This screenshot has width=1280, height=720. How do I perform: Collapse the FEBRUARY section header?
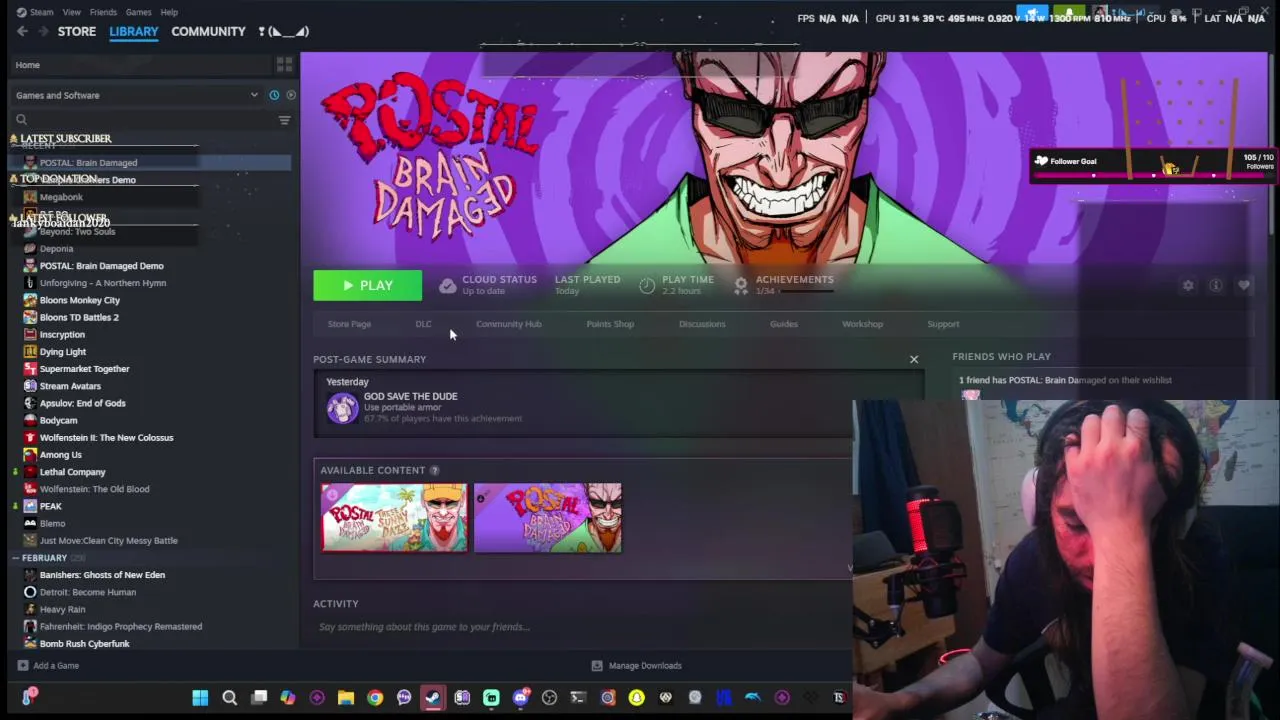click(x=44, y=558)
